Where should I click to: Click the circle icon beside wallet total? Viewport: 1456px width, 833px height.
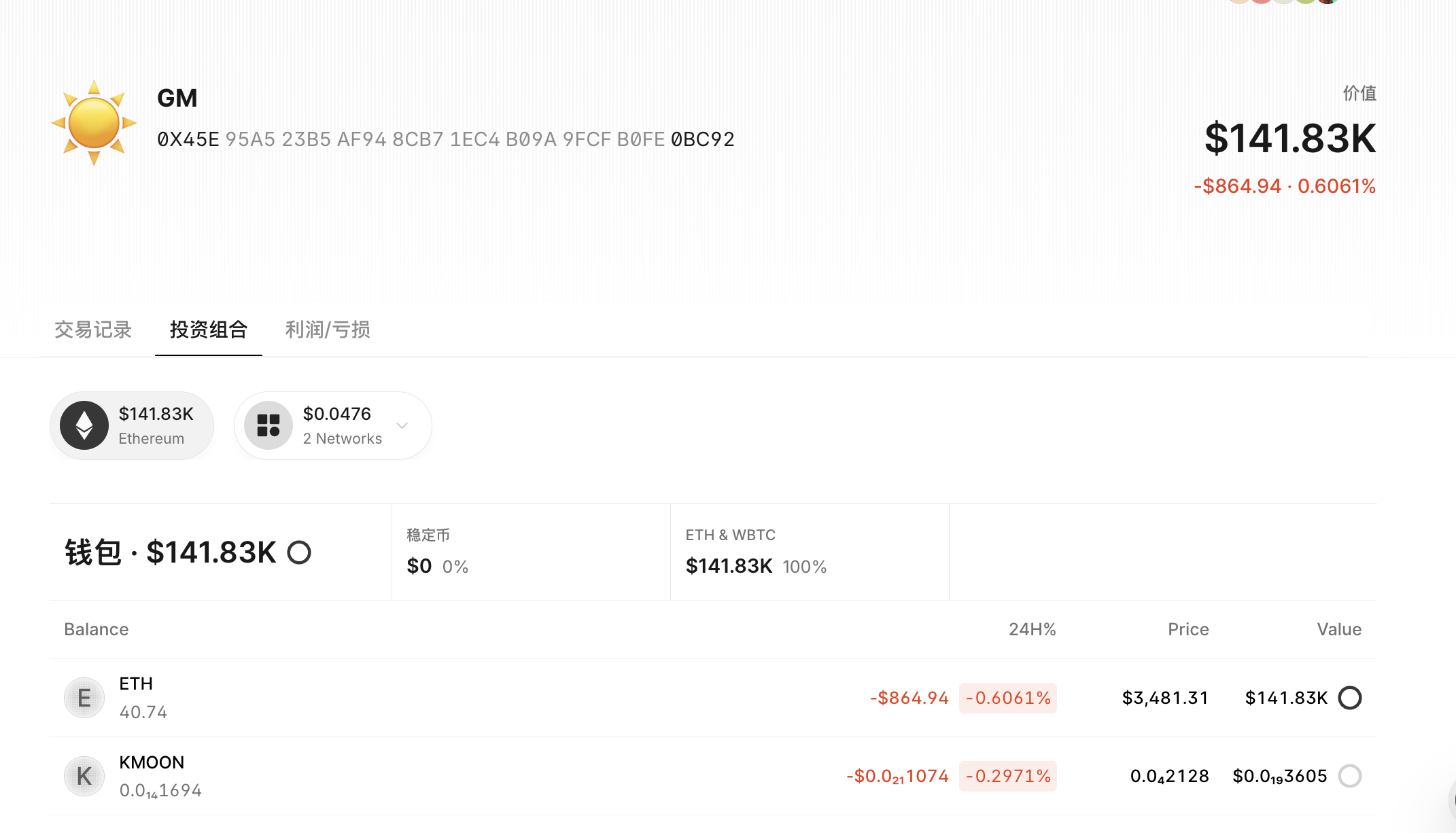click(x=299, y=552)
